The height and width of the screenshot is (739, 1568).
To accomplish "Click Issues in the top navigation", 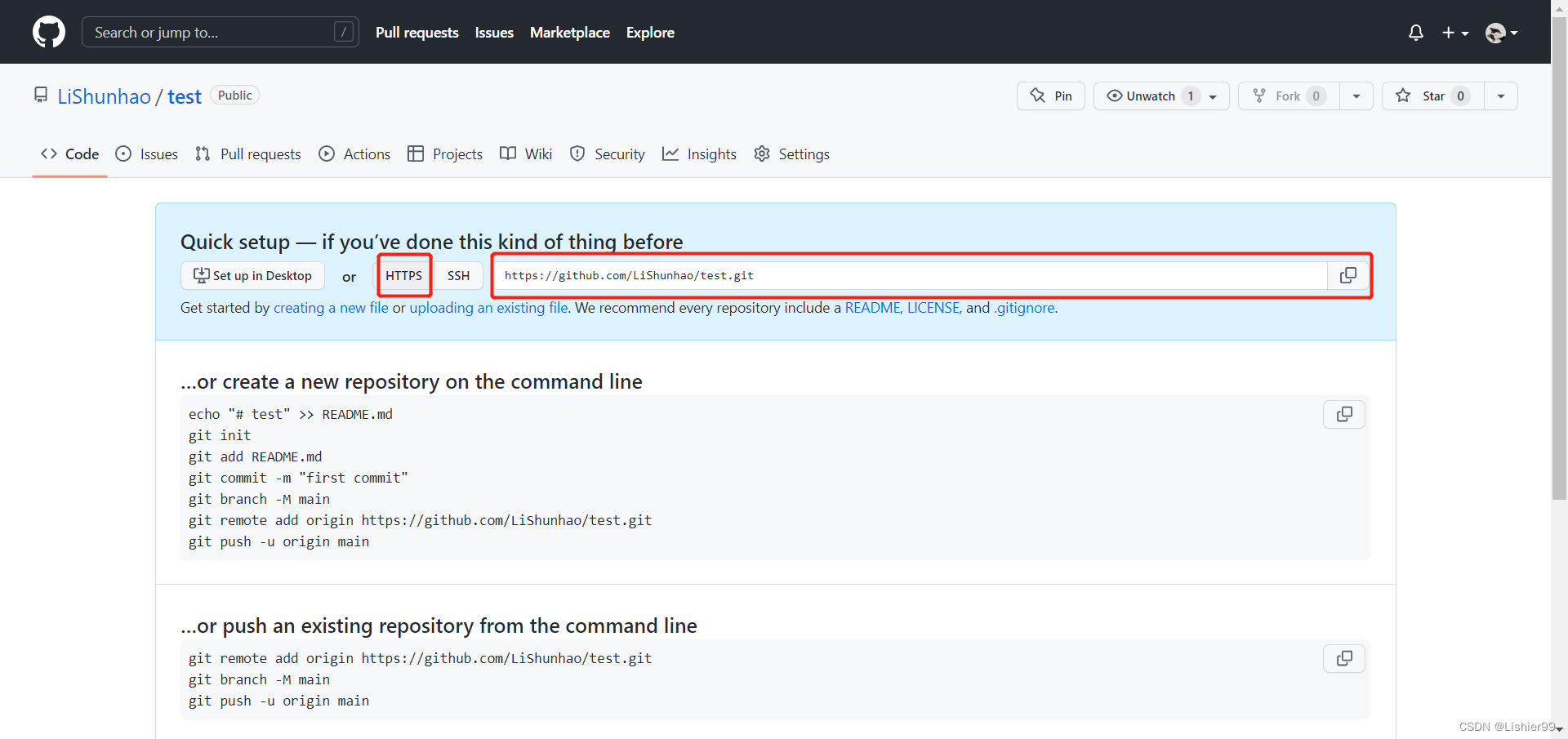I will (x=494, y=33).
